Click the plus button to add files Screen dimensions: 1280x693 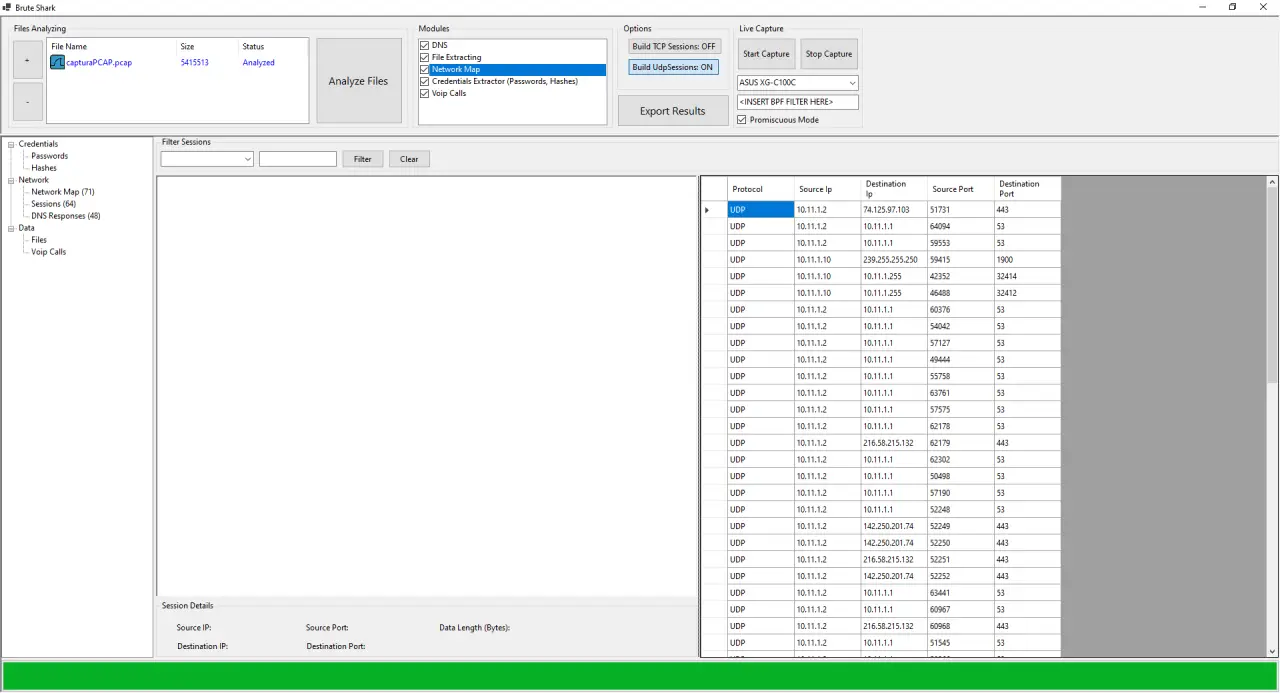pos(27,60)
